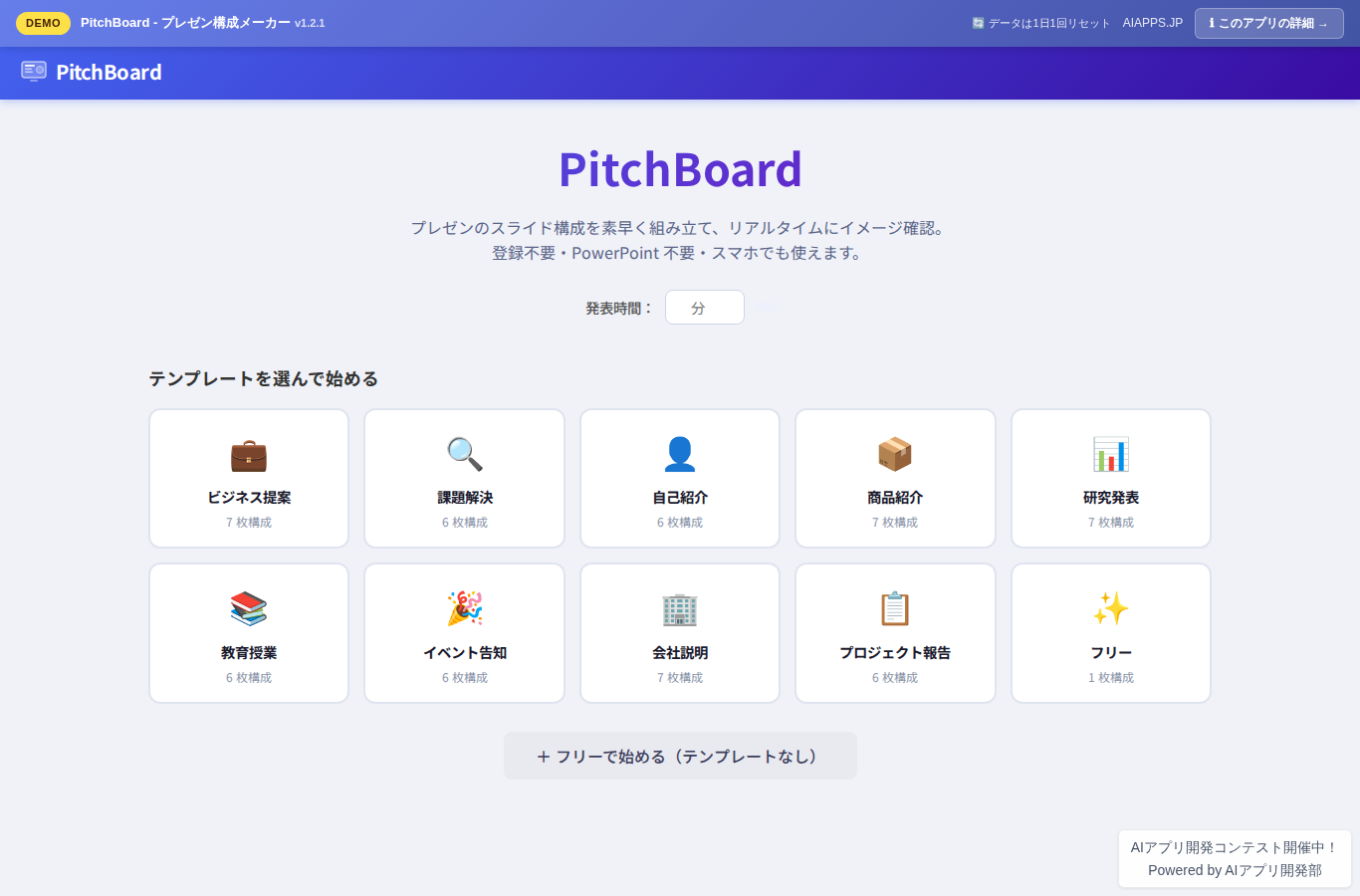This screenshot has height=896, width=1360.
Task: Click データは1日1回リセット text
Action: tap(1048, 23)
